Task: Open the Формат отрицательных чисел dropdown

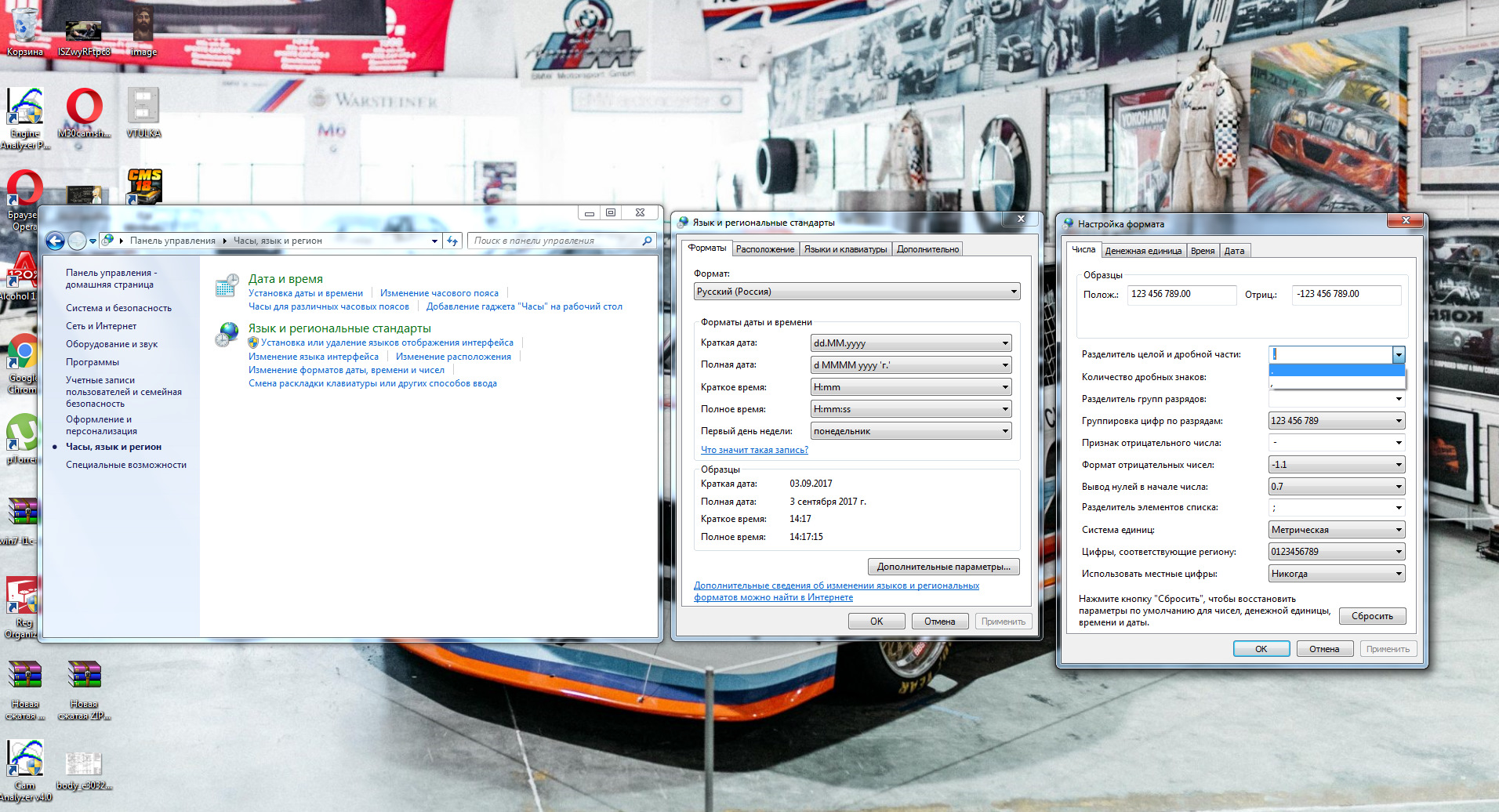Action: [x=1337, y=465]
